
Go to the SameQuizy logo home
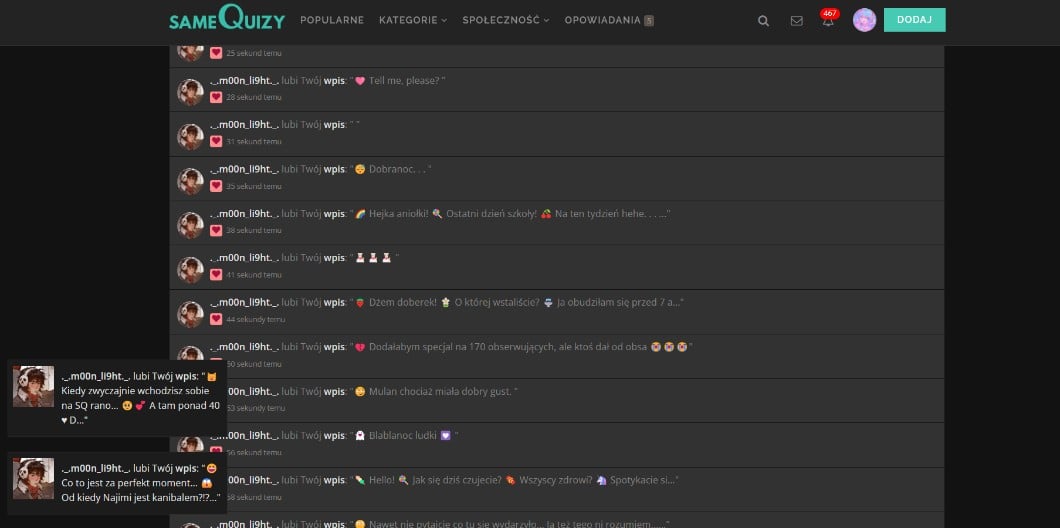pos(227,20)
